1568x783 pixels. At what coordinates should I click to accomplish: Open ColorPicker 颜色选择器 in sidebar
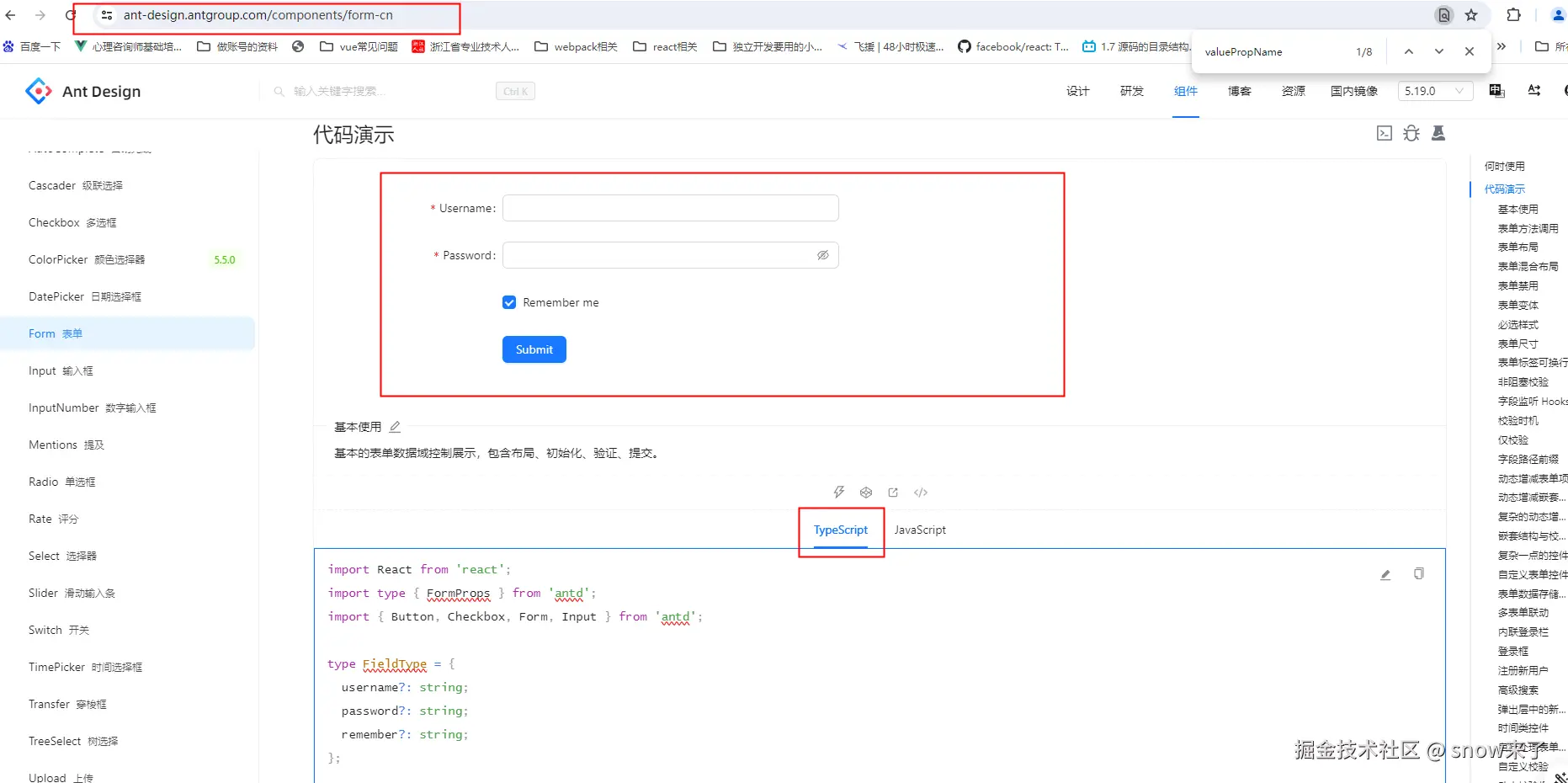[x=128, y=259]
